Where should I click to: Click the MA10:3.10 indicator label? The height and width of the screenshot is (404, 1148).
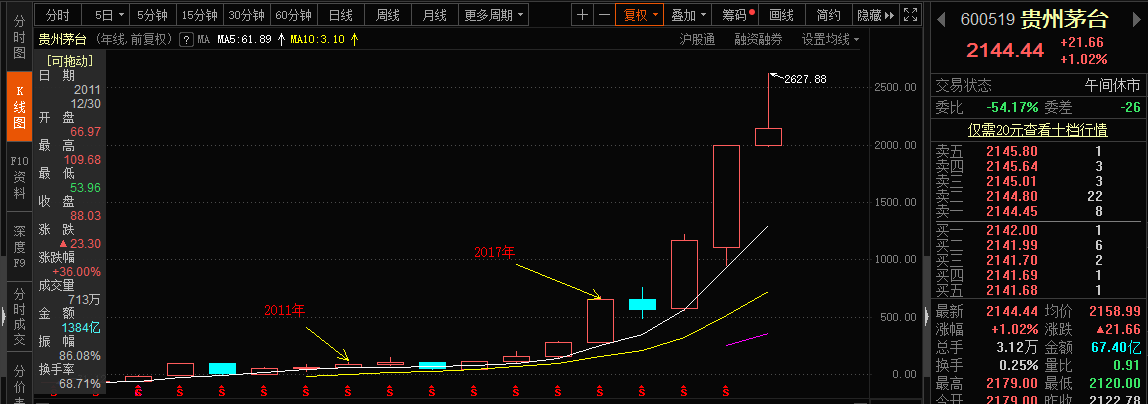tap(318, 40)
